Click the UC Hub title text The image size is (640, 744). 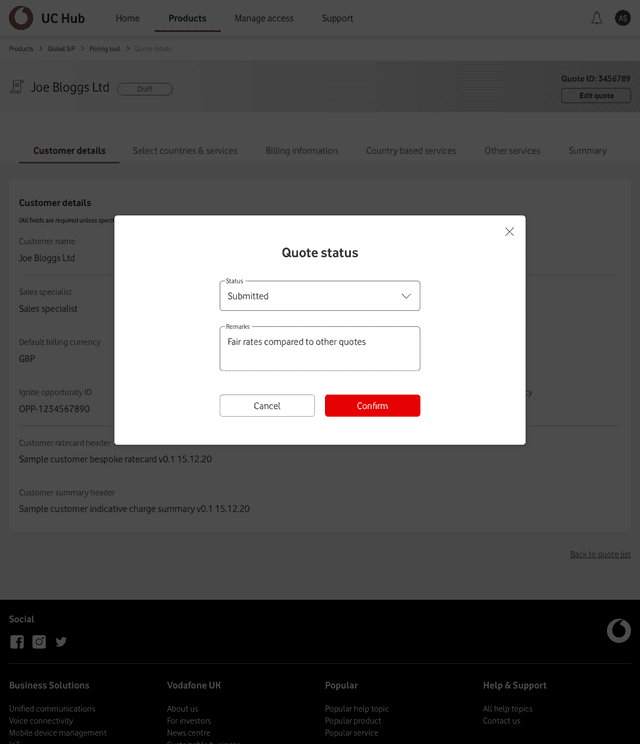(x=63, y=19)
